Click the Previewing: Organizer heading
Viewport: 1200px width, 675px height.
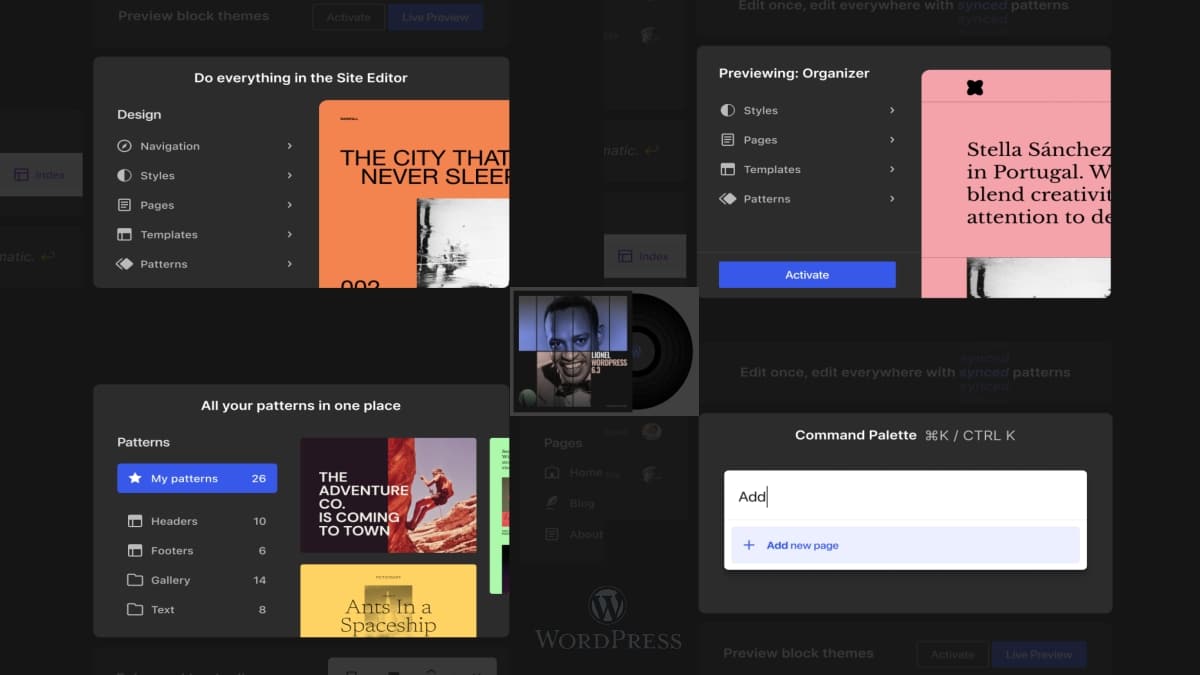click(794, 73)
